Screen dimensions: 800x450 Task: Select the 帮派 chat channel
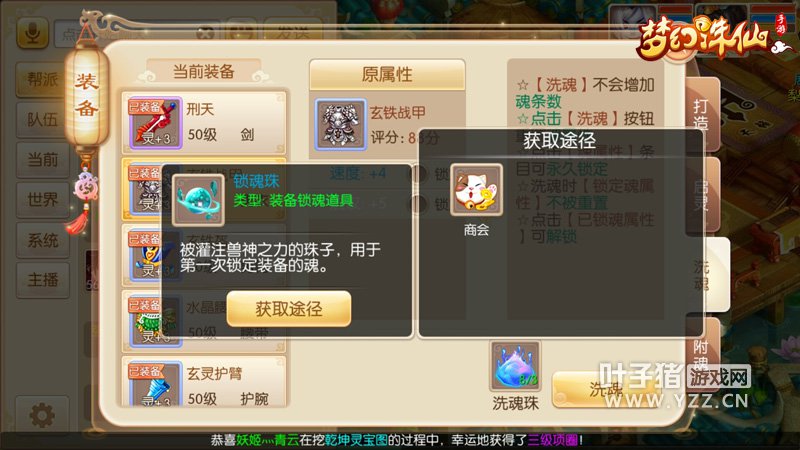(42, 80)
